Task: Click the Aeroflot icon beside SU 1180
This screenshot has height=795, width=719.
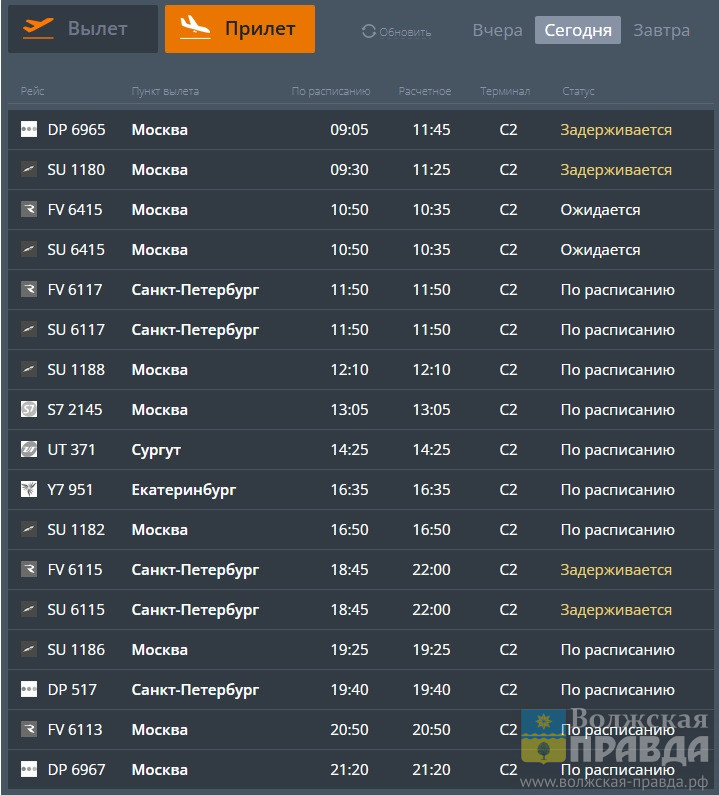Action: coord(28,169)
